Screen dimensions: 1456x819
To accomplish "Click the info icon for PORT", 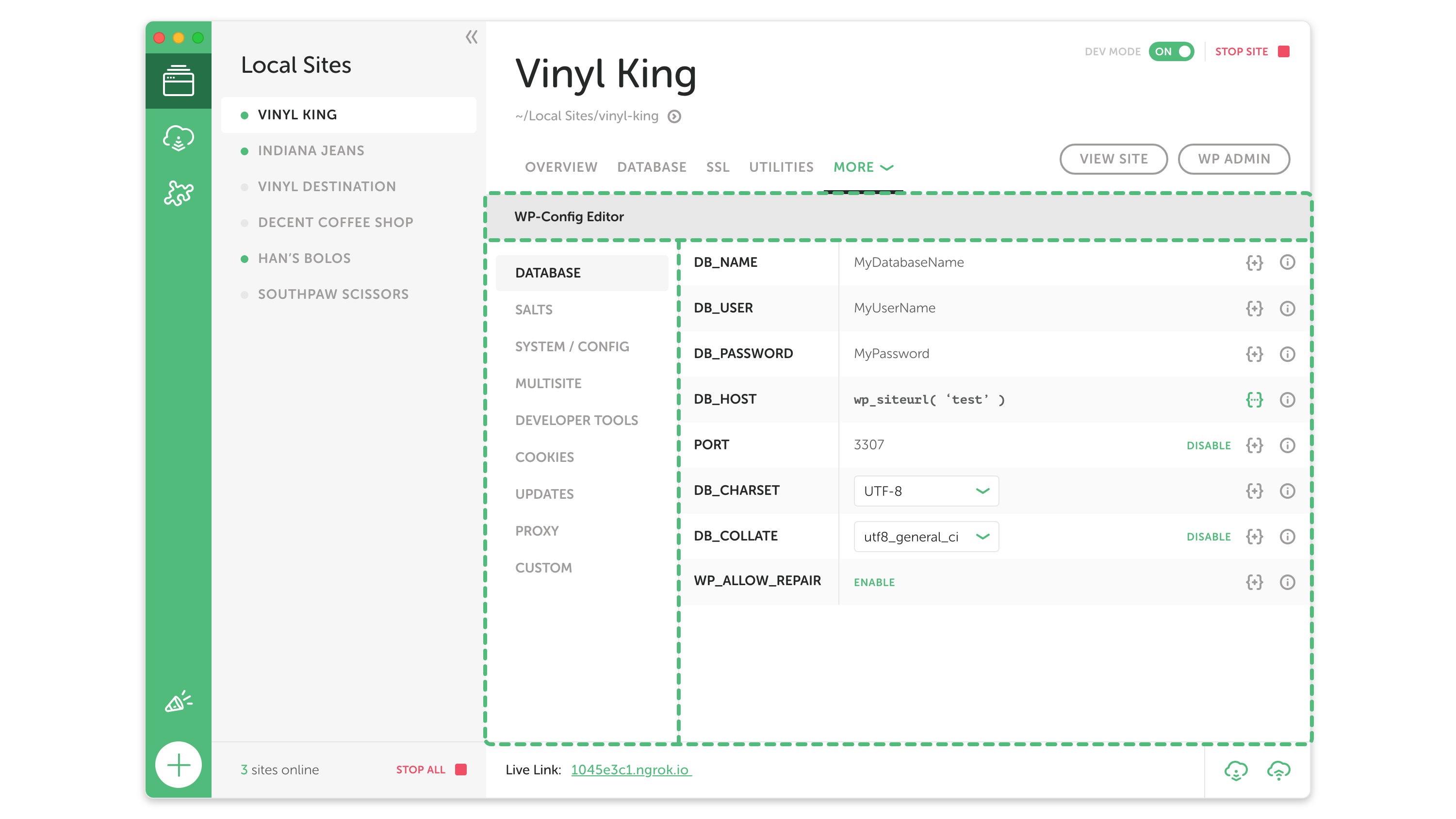I will click(1287, 445).
